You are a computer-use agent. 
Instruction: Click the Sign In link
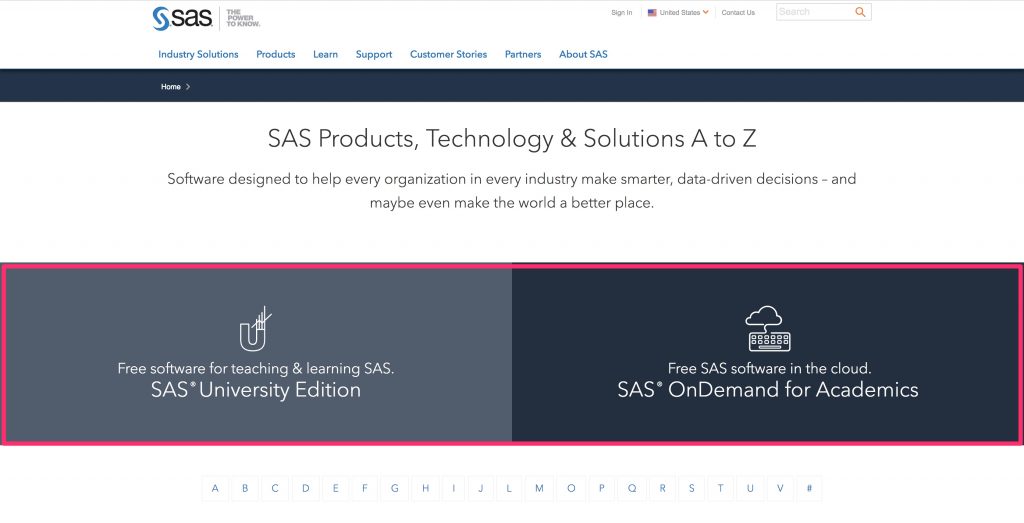(622, 12)
